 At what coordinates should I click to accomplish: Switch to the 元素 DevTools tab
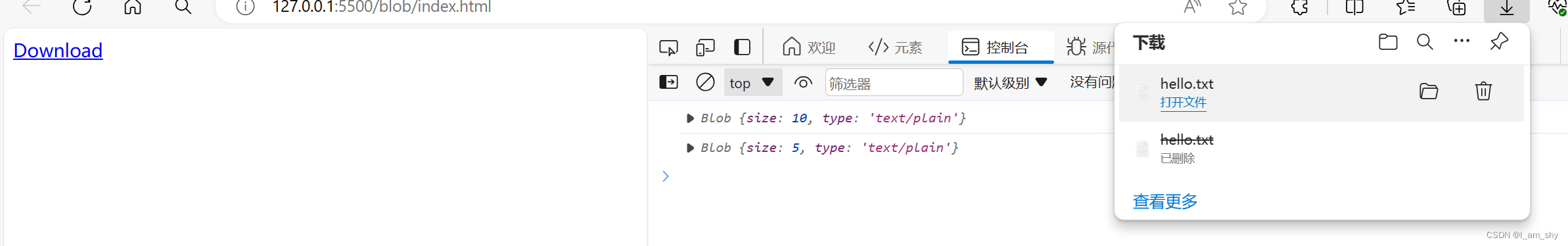895,47
